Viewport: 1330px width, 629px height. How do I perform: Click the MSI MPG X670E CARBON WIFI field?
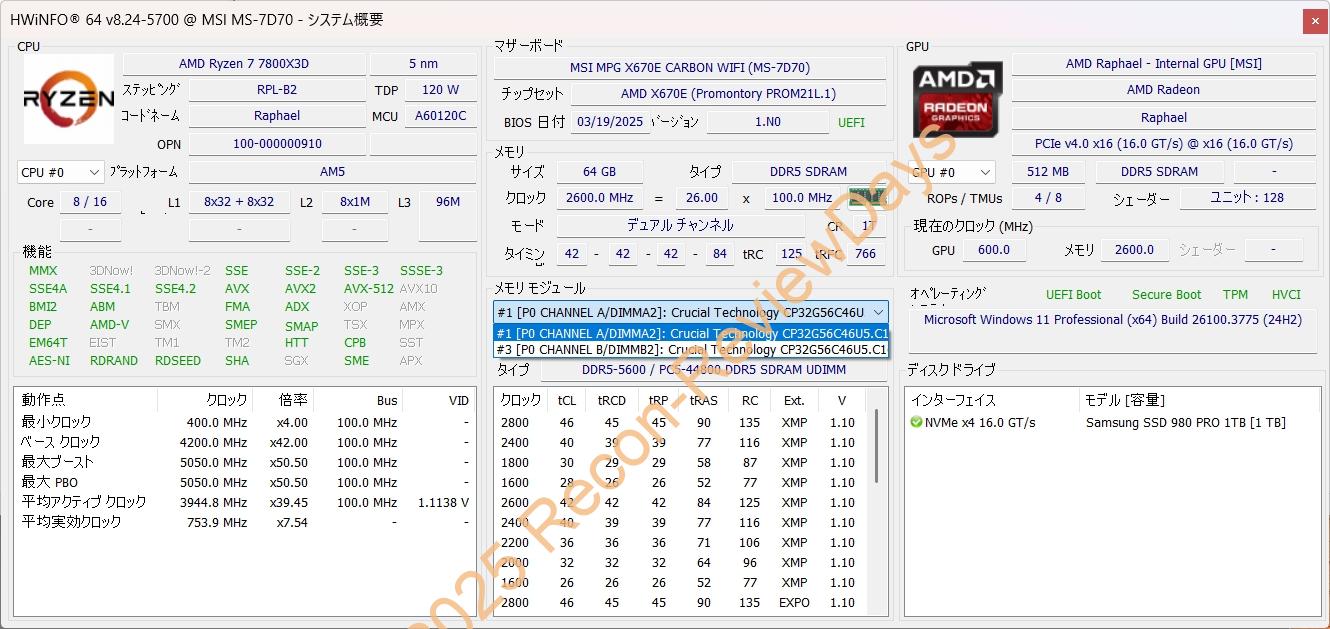click(689, 68)
